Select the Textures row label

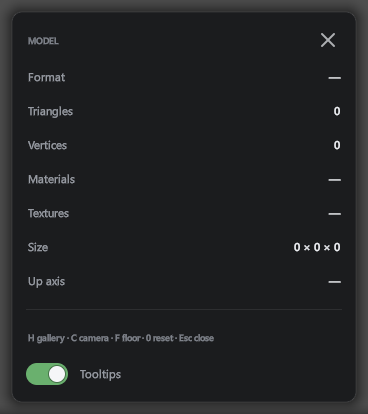coord(48,213)
